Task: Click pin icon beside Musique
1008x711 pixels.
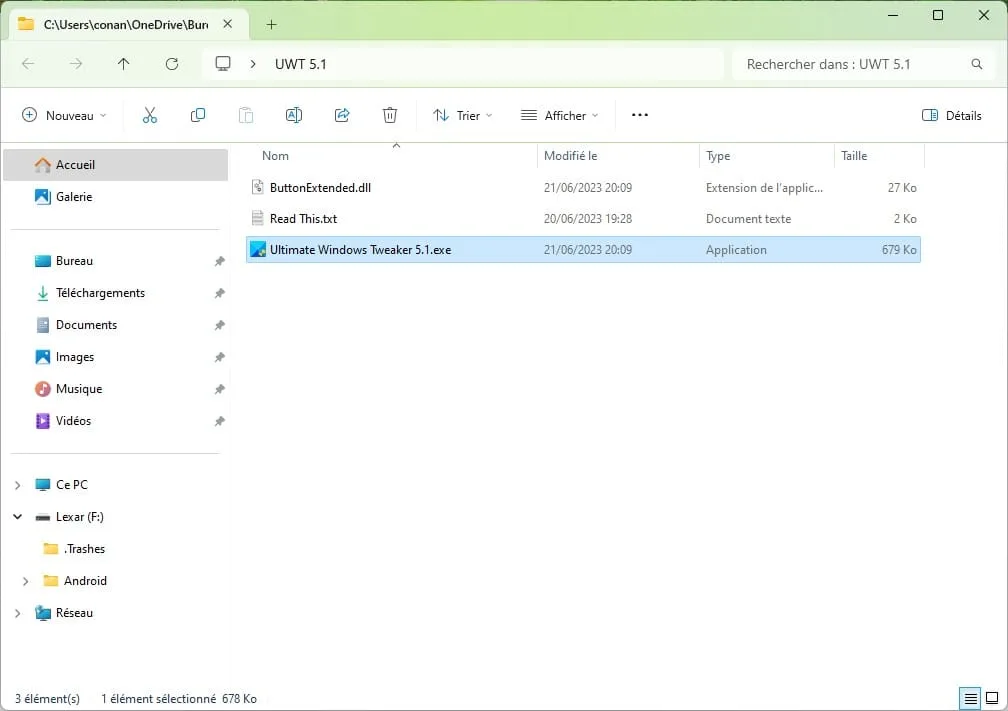Action: pos(219,389)
